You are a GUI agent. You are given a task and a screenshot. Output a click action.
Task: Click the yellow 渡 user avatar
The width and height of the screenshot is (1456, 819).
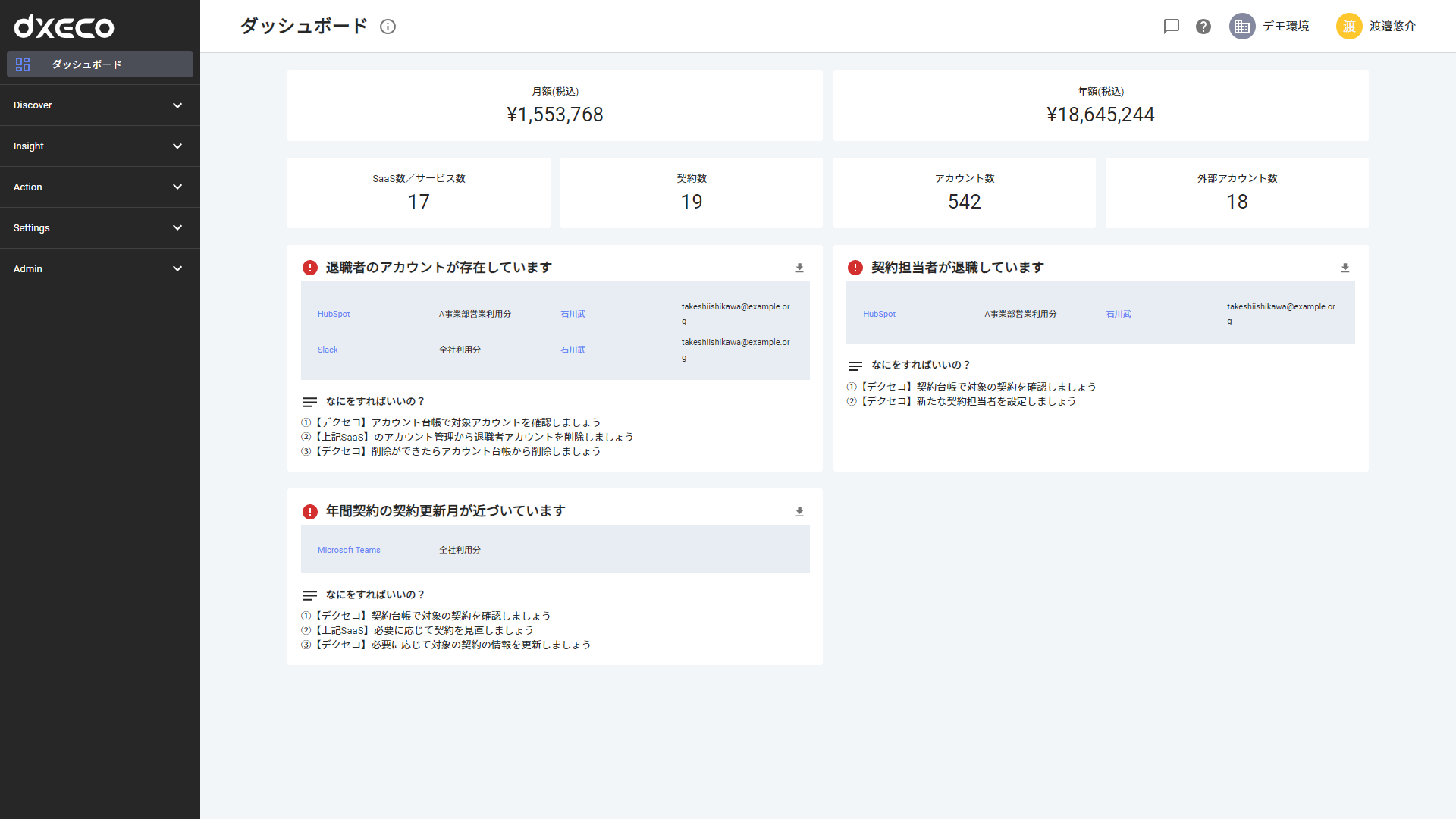click(x=1349, y=27)
